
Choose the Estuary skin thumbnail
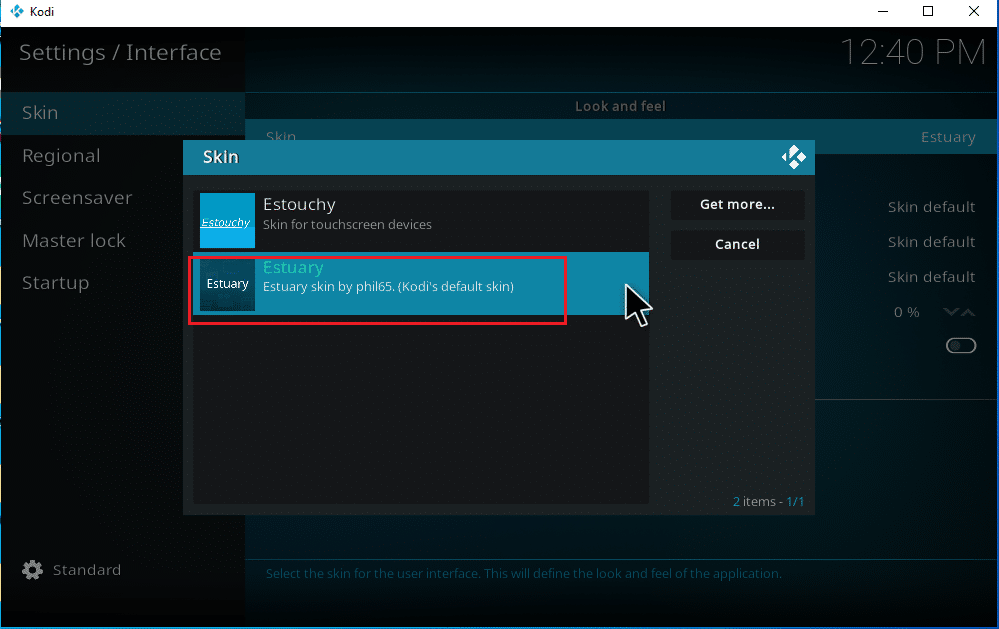(x=227, y=284)
